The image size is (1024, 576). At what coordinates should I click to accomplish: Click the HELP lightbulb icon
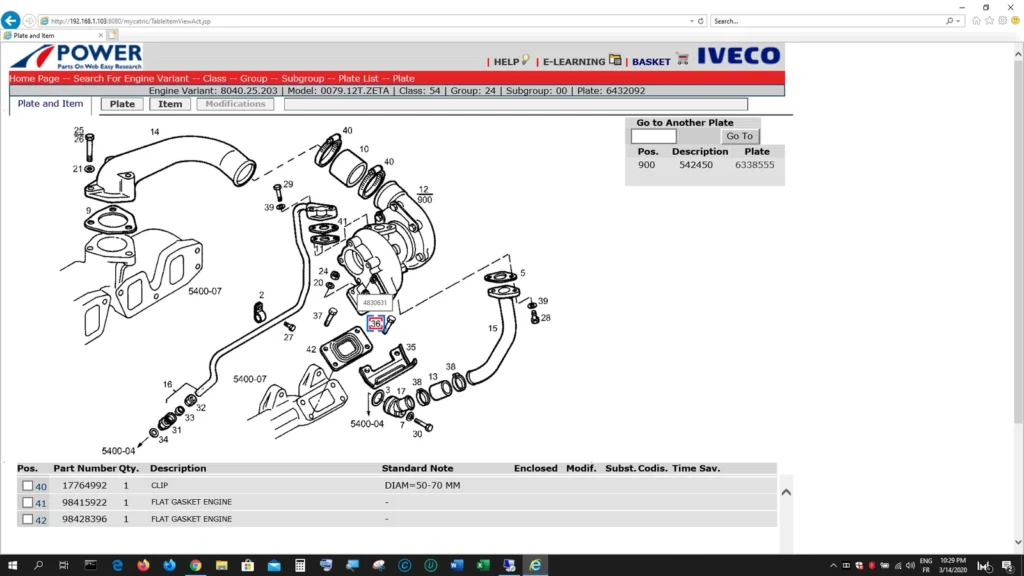(x=525, y=60)
